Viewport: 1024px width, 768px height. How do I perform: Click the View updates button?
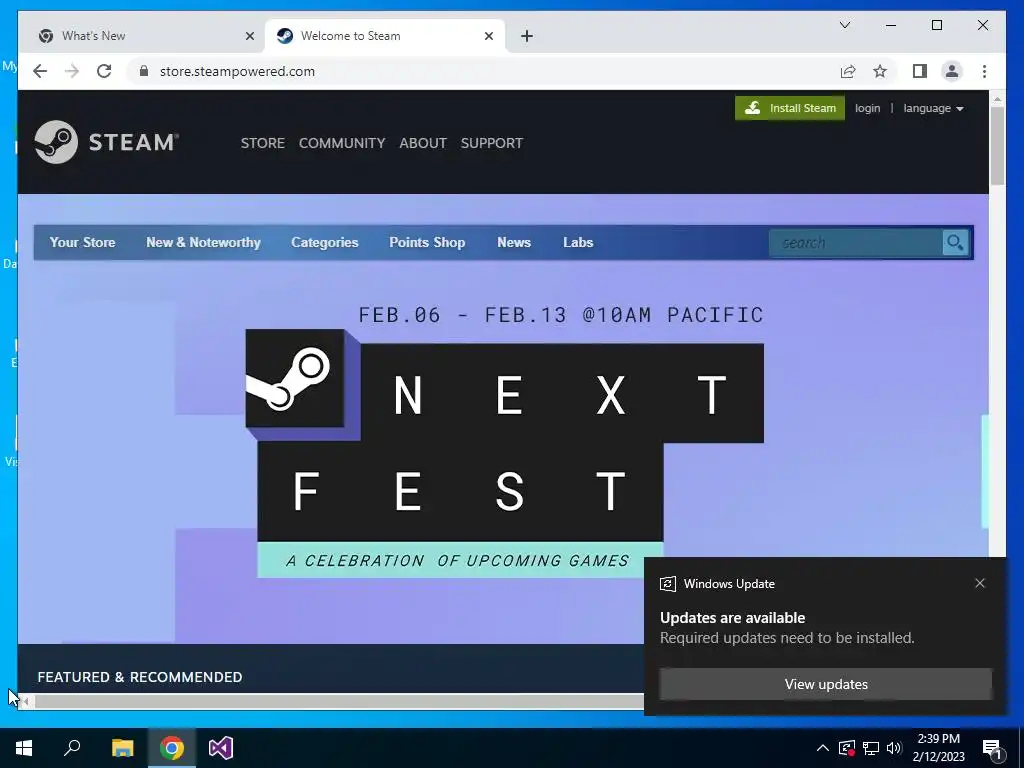pyautogui.click(x=825, y=684)
